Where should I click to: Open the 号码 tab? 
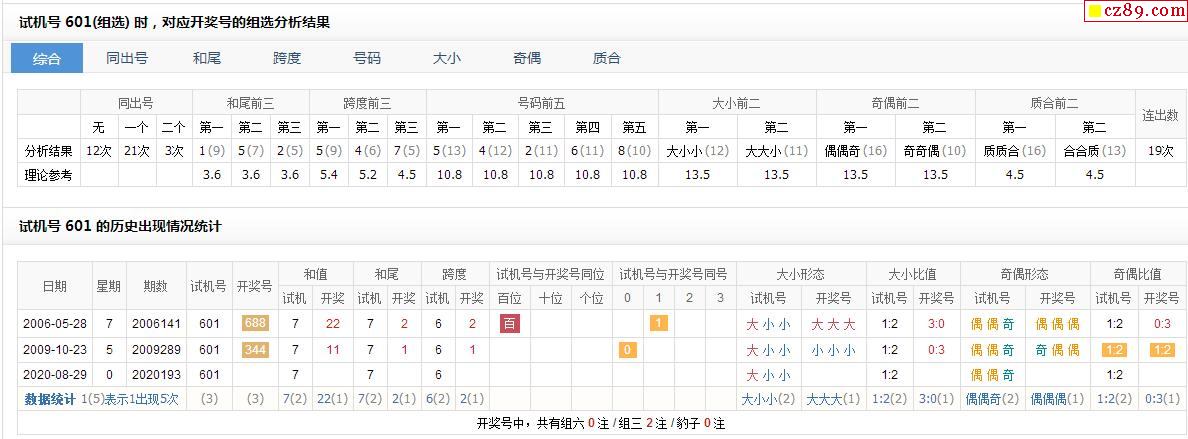[367, 58]
